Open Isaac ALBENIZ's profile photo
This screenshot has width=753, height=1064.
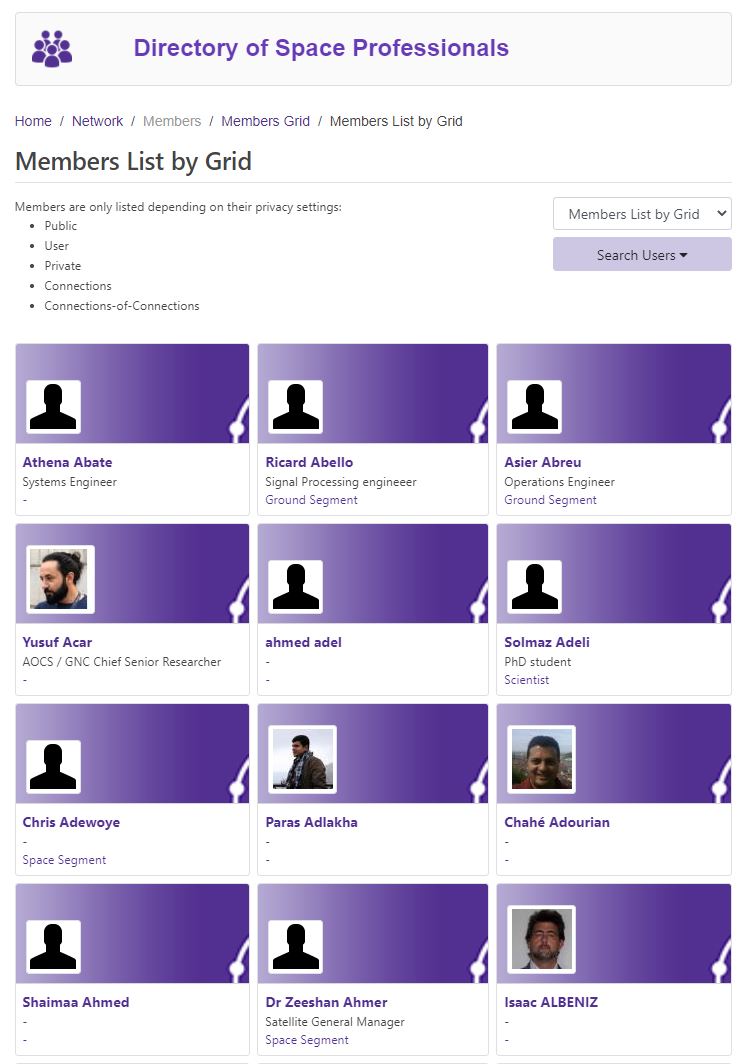[x=541, y=939]
